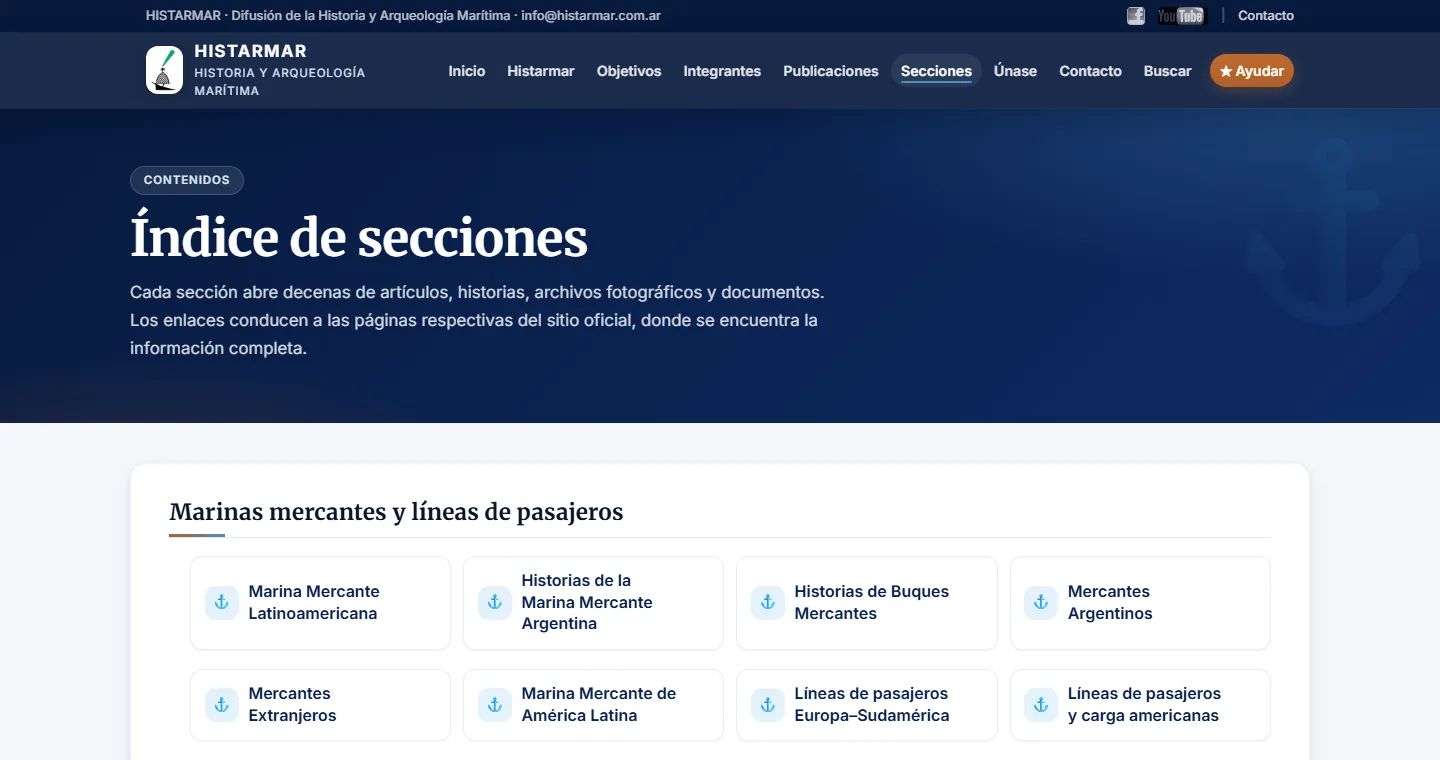Open the Publicaciones menu item
This screenshot has width=1440, height=760.
pos(831,71)
